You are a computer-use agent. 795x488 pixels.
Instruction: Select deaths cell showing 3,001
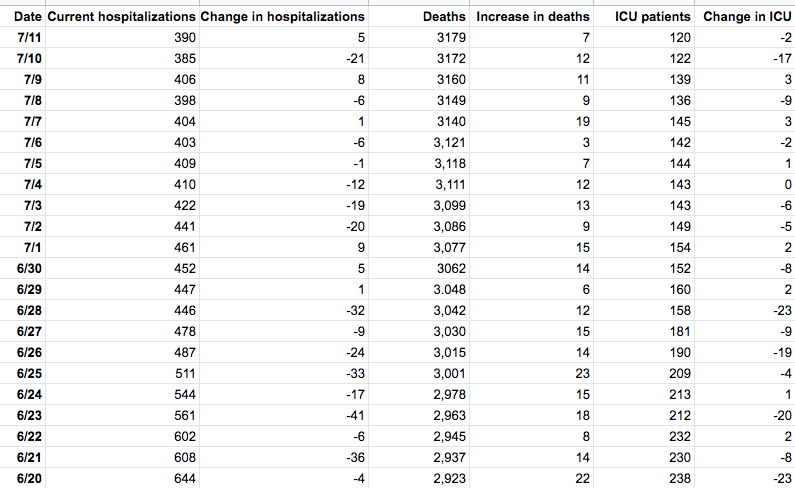[x=441, y=374]
